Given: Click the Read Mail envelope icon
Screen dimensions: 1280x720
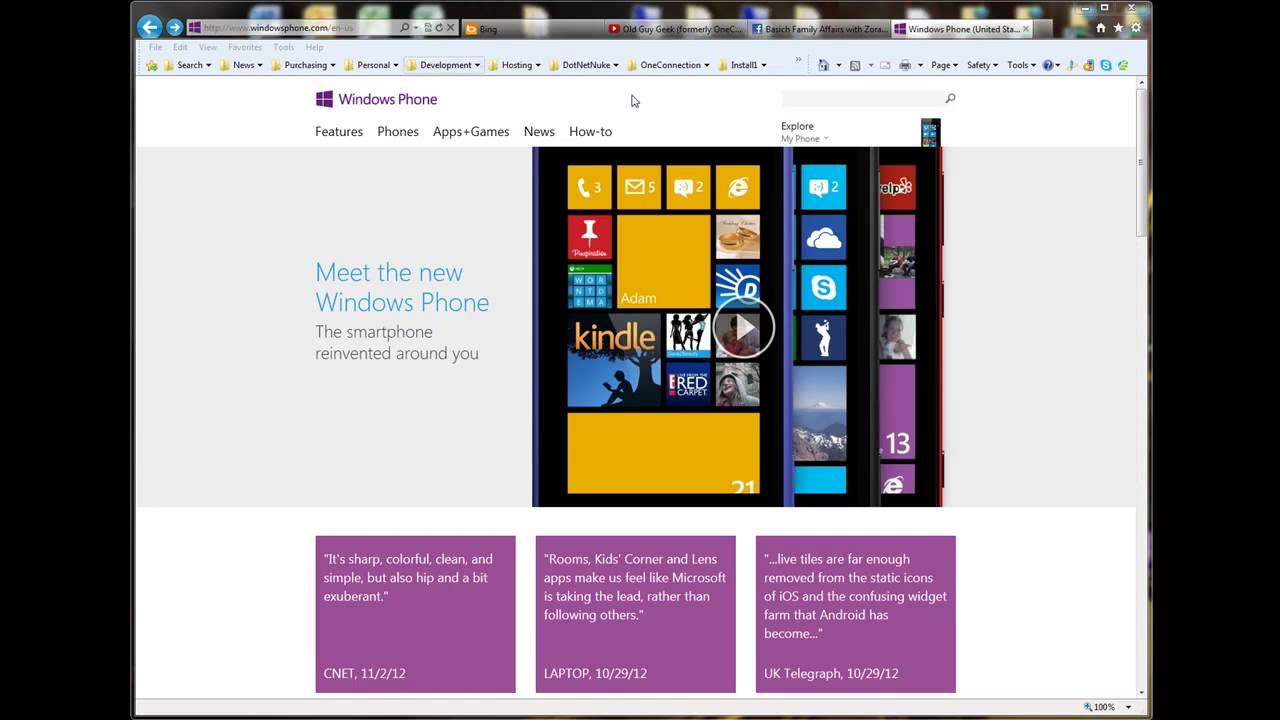Looking at the screenshot, I should coord(885,65).
